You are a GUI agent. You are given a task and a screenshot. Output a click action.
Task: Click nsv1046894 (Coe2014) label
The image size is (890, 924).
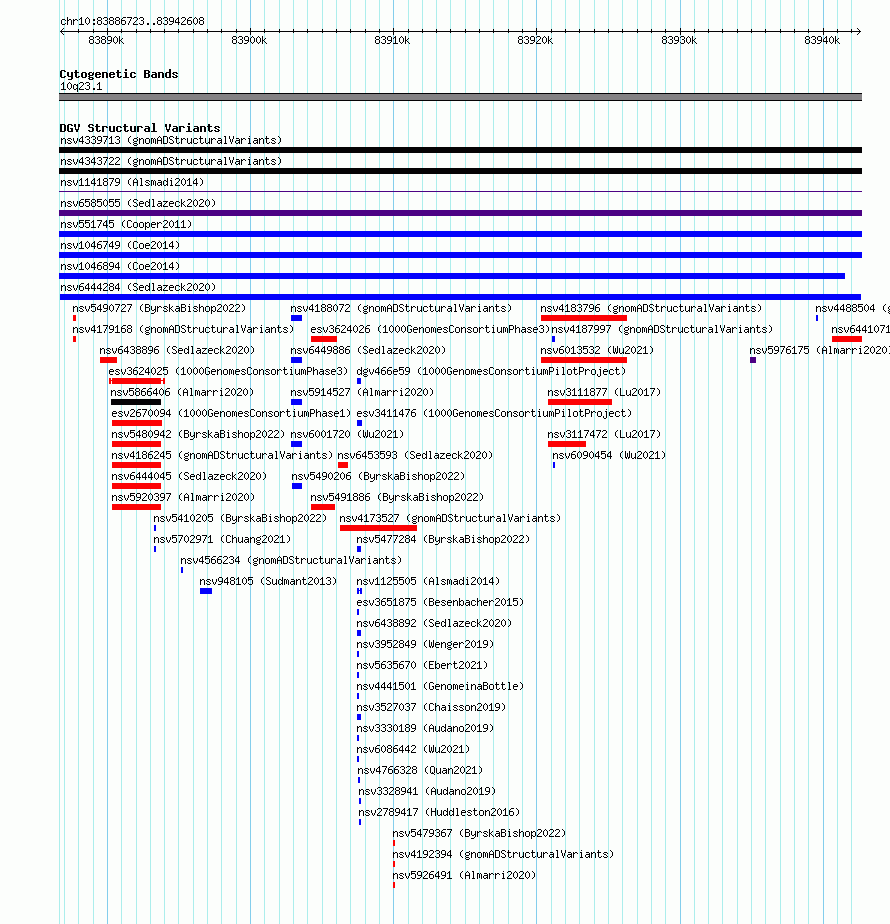pos(120,266)
